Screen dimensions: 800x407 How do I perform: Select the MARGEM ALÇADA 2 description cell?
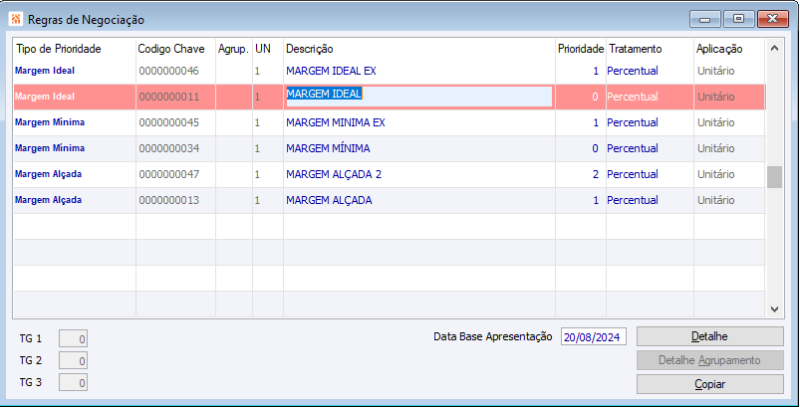(419, 174)
